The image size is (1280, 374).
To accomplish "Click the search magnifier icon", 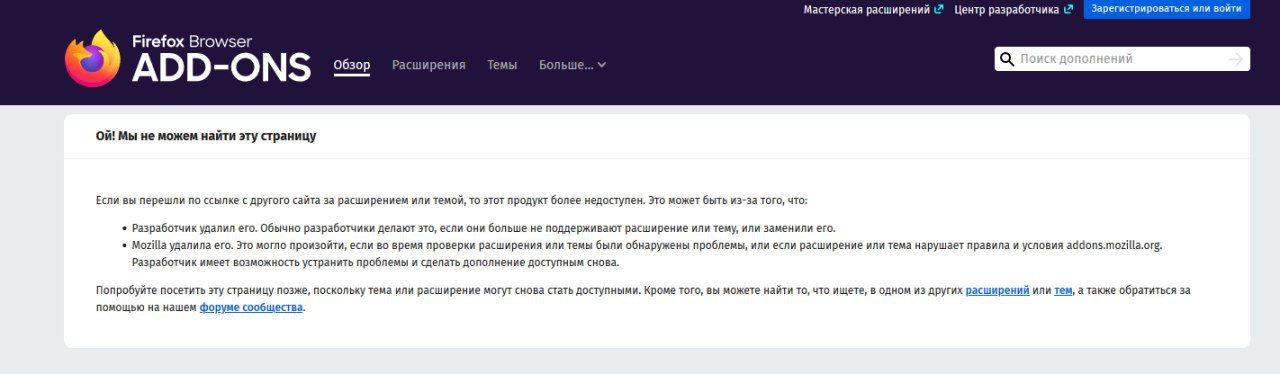I will point(1008,59).
